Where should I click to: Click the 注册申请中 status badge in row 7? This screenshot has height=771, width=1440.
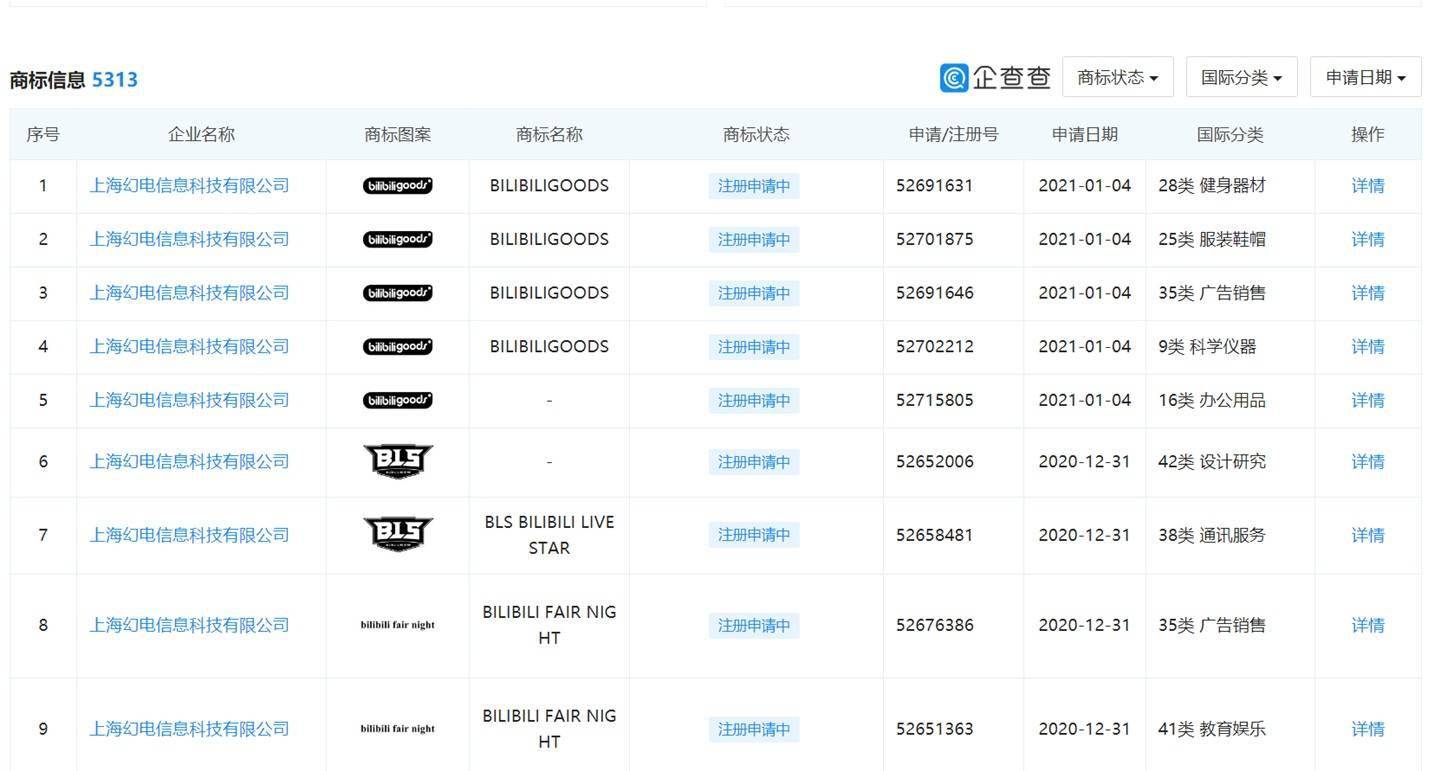coord(754,535)
